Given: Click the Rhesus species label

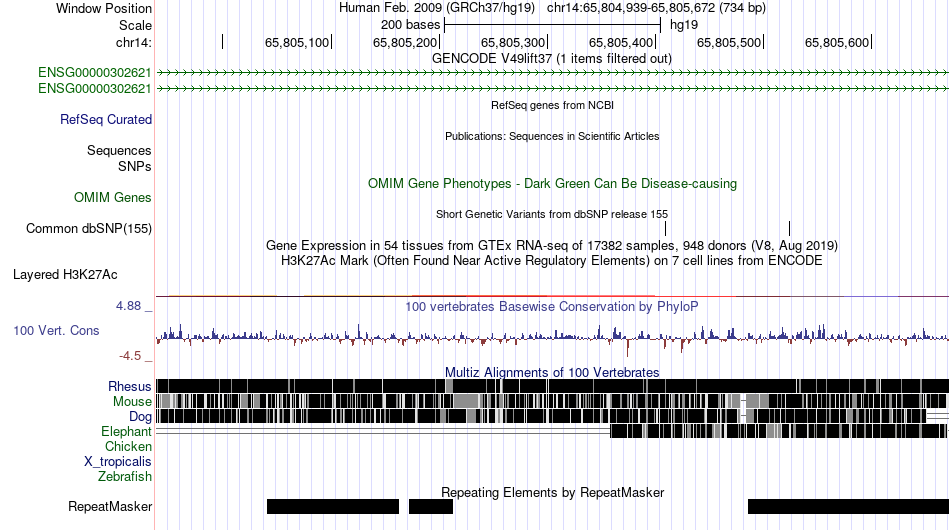Looking at the screenshot, I should (x=130, y=386).
